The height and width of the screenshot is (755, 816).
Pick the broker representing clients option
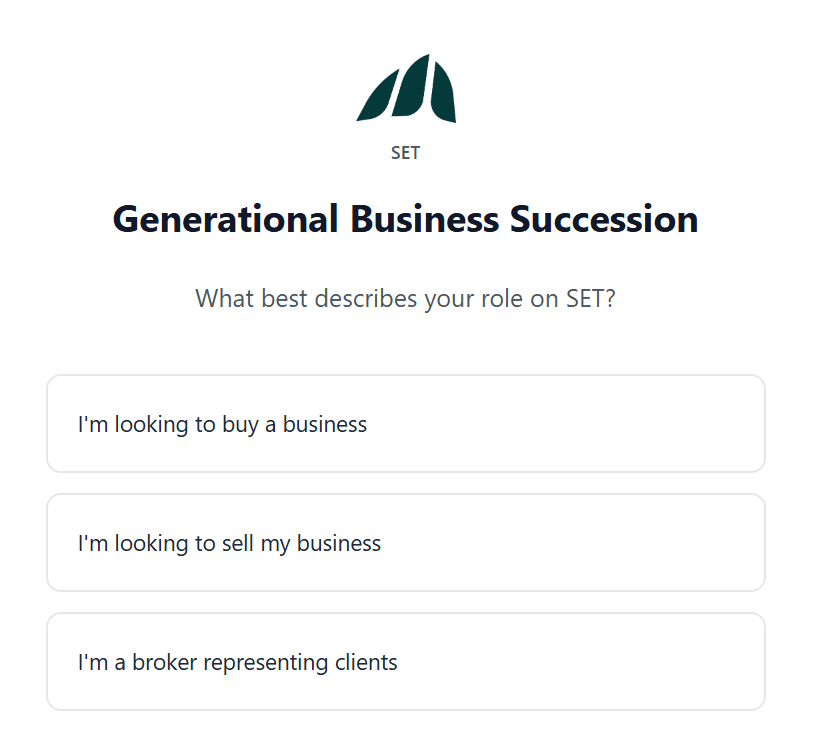406,662
